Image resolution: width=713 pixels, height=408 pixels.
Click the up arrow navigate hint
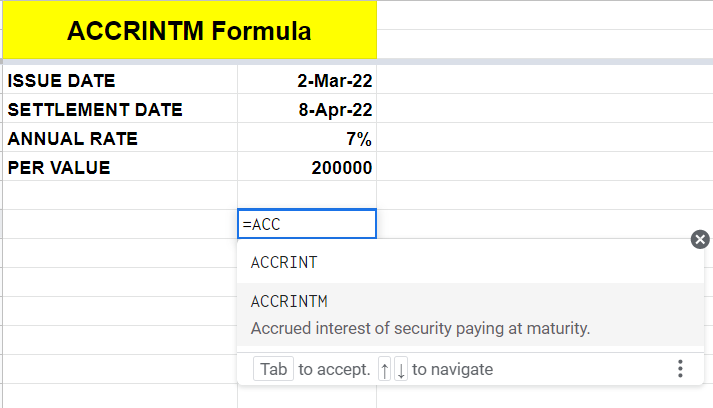point(385,369)
